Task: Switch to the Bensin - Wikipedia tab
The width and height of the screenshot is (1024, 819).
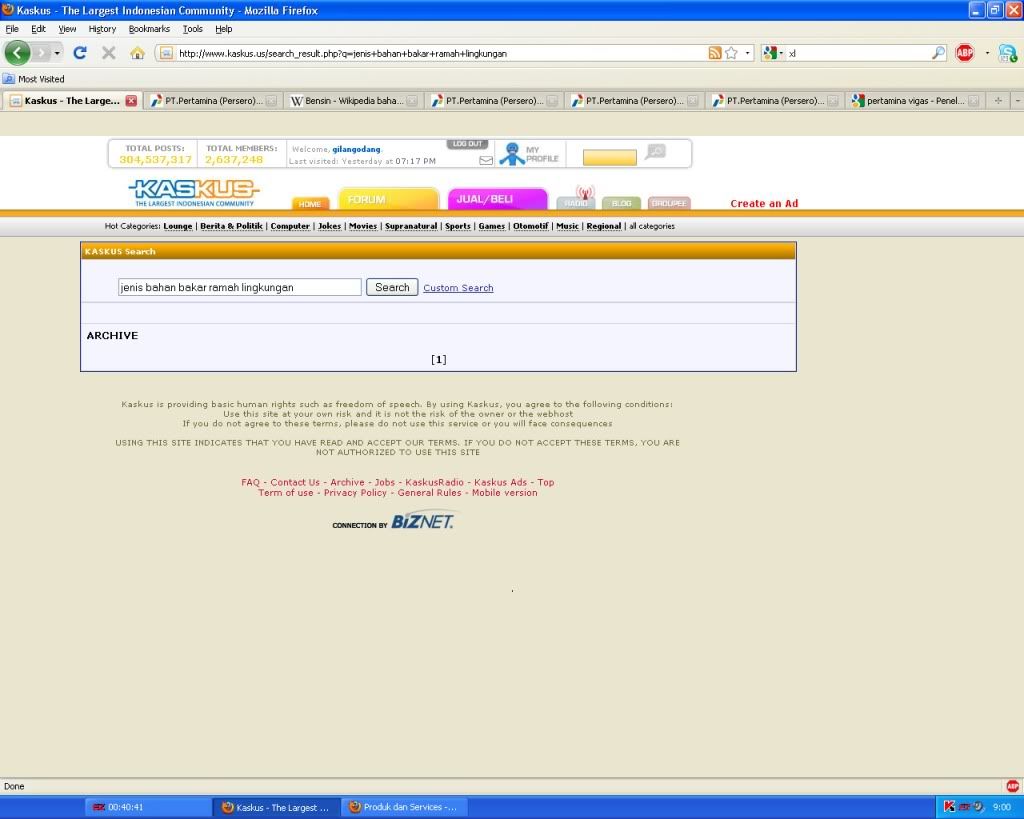Action: click(354, 101)
